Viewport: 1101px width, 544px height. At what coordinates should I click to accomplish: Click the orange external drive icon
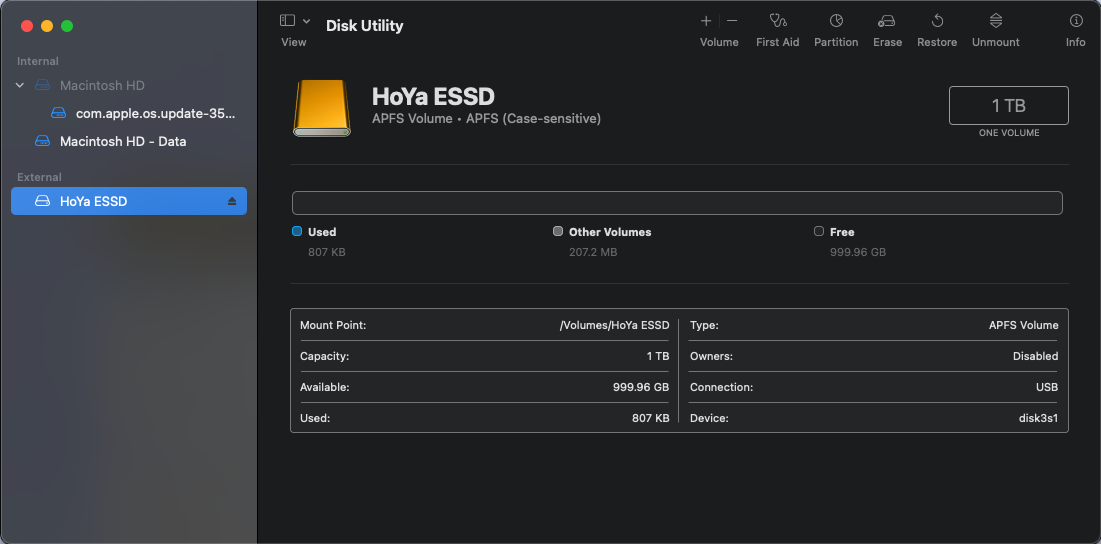322,107
